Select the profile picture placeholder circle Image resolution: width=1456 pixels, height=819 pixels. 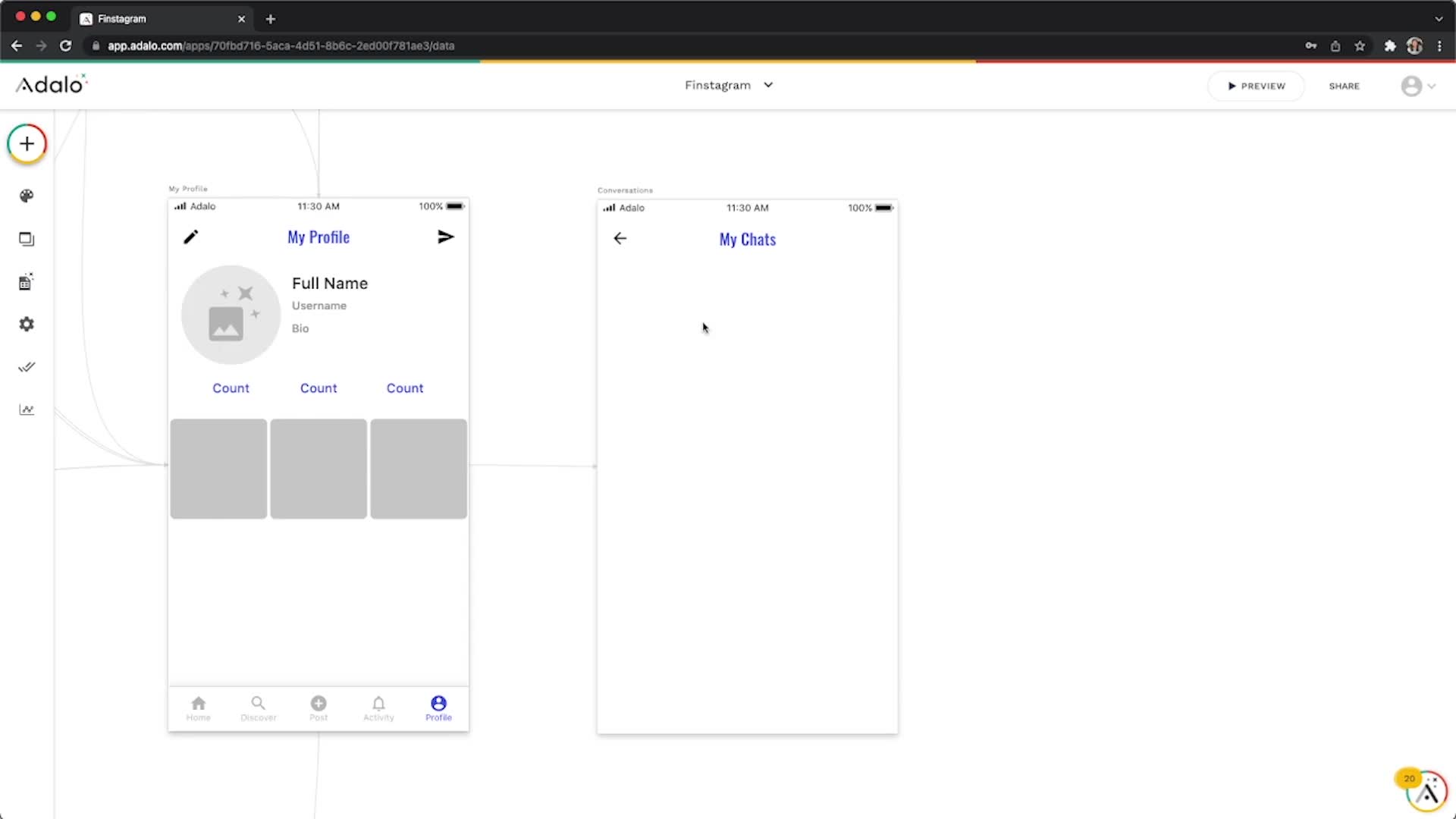(230, 315)
